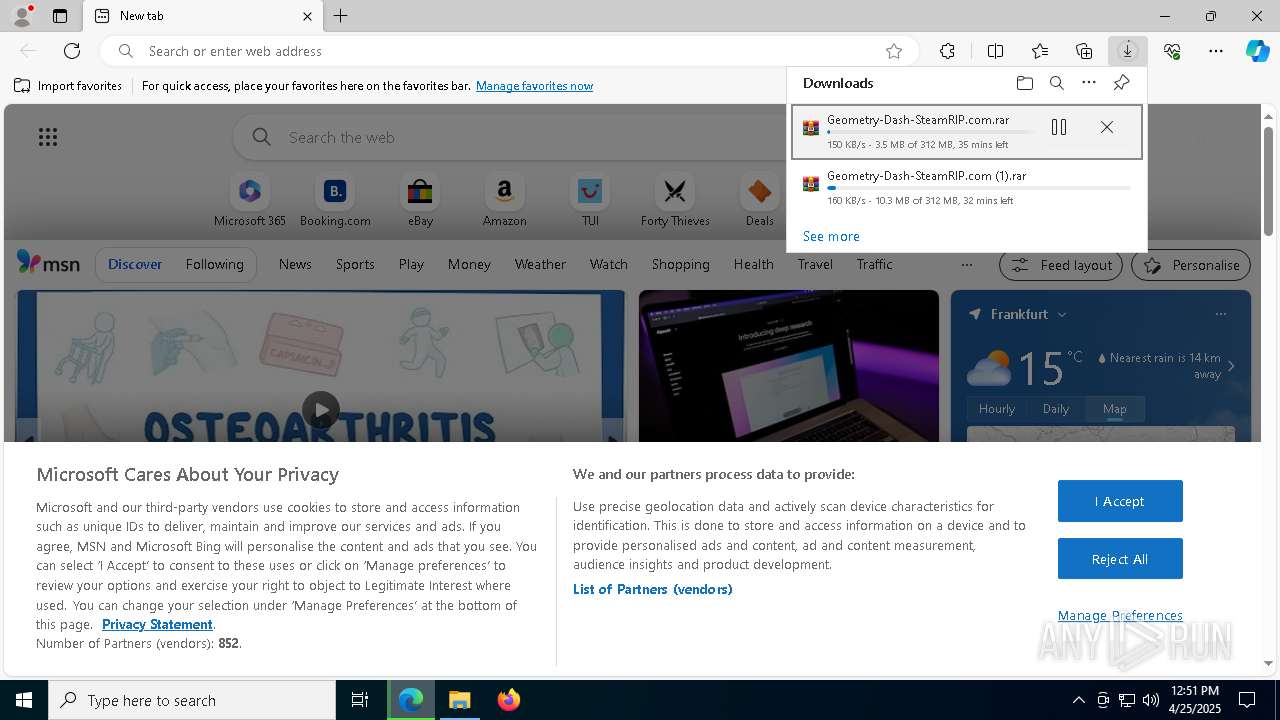Open Settings and more ellipsis menu

pyautogui.click(x=1216, y=51)
